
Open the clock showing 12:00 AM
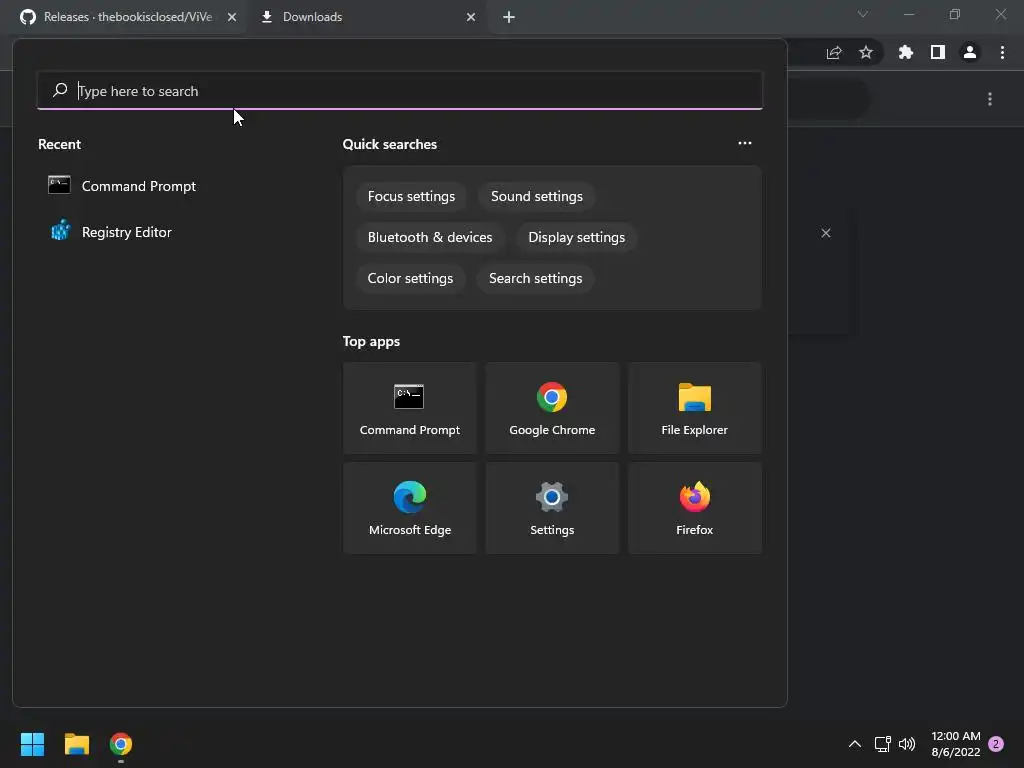click(955, 744)
